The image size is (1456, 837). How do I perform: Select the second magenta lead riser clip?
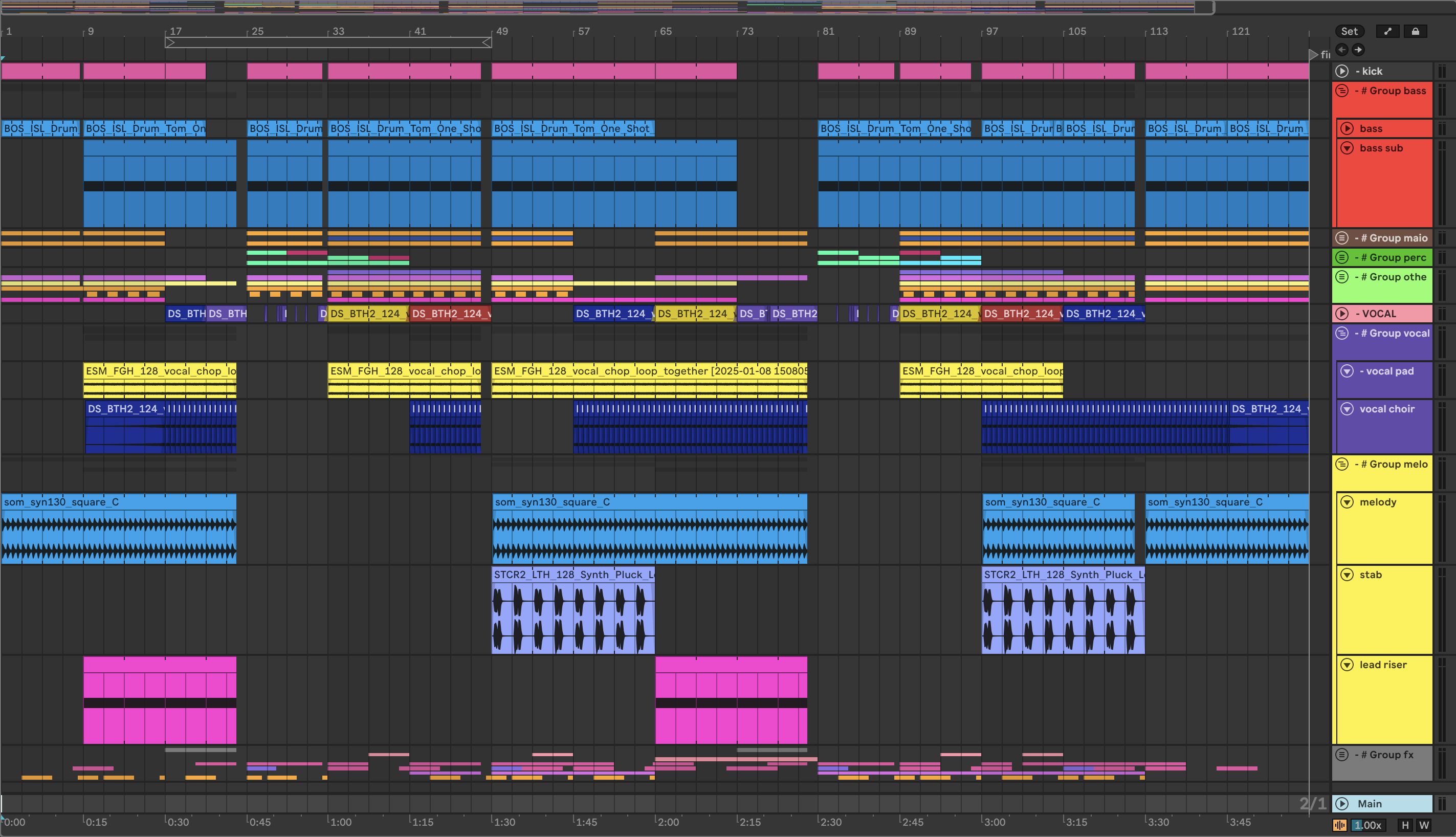[x=731, y=700]
